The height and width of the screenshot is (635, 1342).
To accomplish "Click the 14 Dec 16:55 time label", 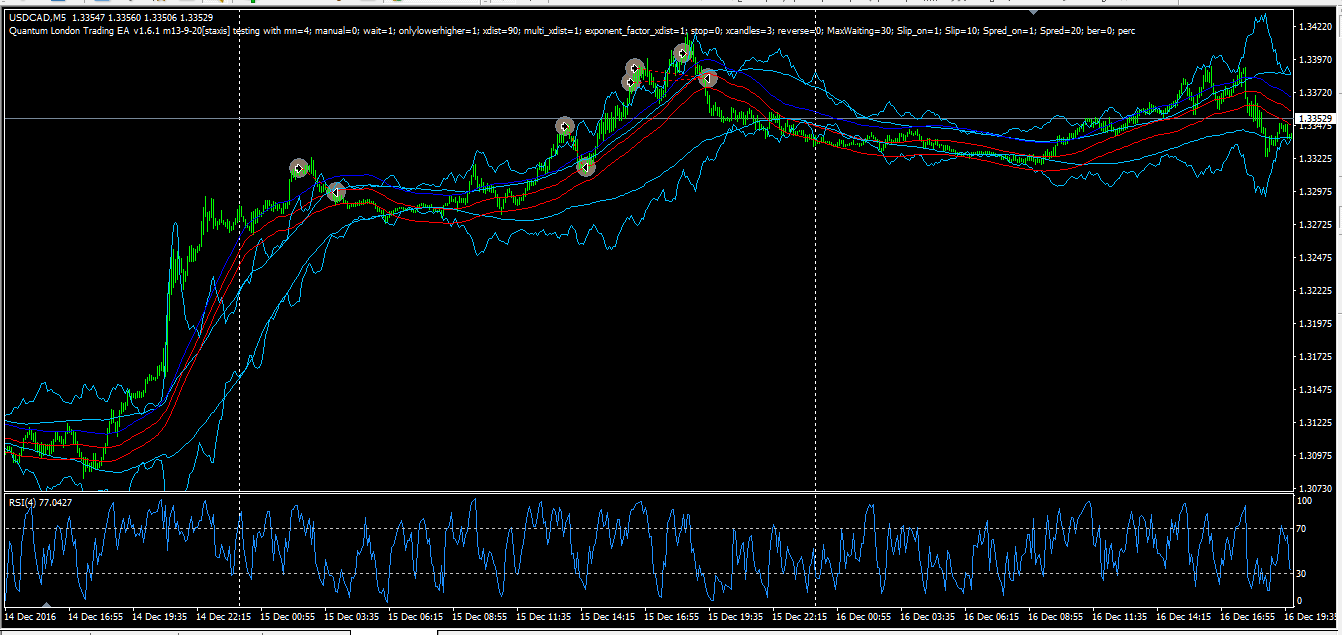I will 94,618.
